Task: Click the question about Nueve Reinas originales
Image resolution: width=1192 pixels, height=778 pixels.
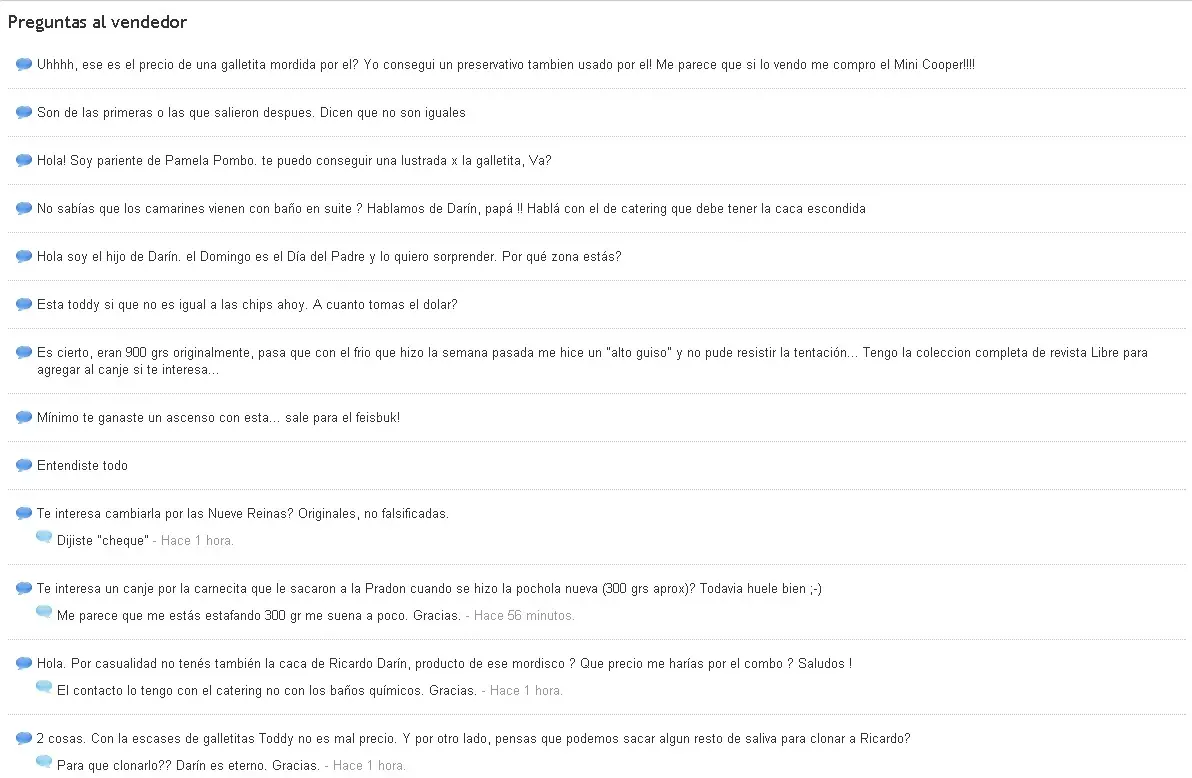Action: pos(243,513)
